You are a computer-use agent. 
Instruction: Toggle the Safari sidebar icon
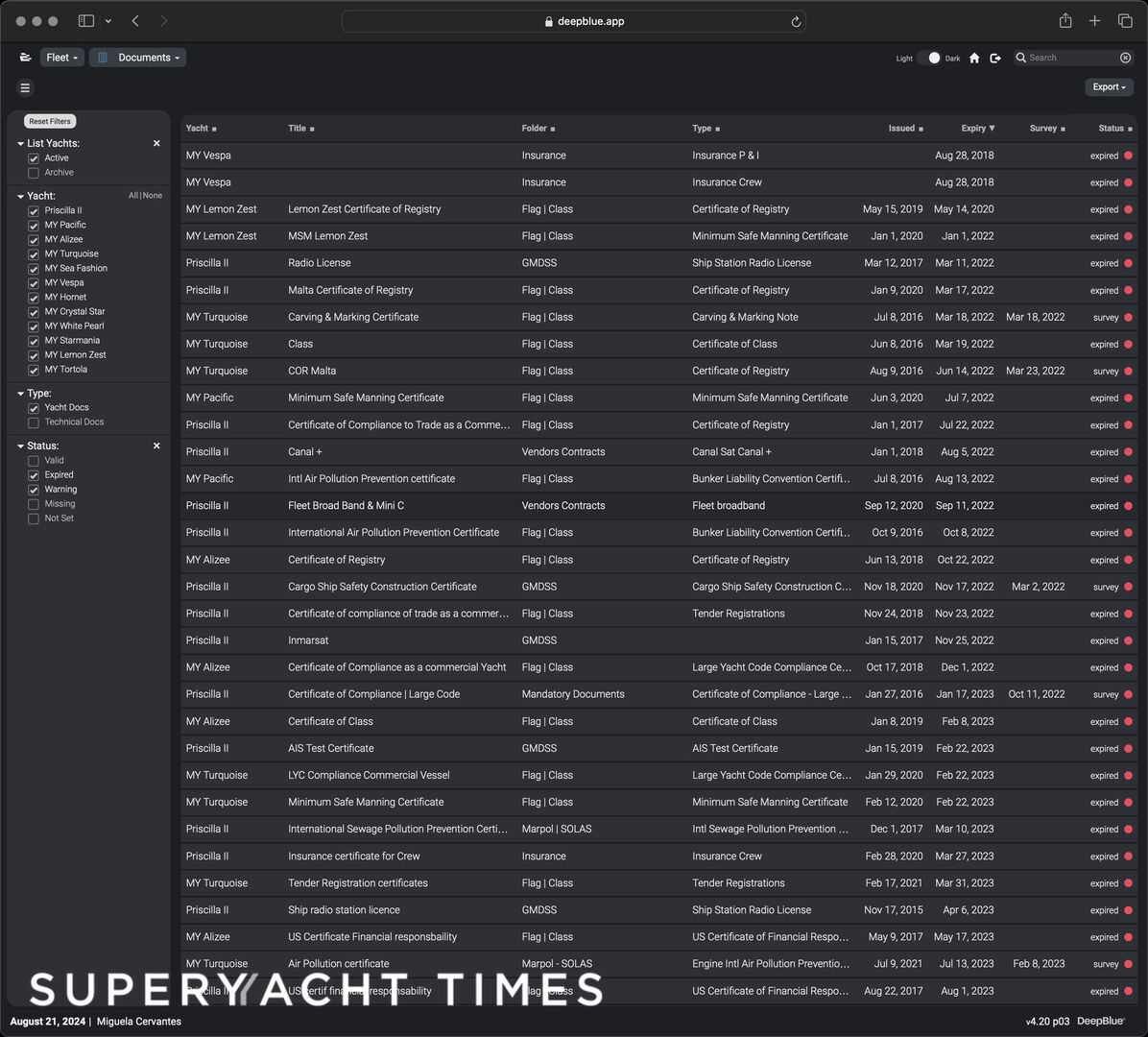click(x=86, y=20)
